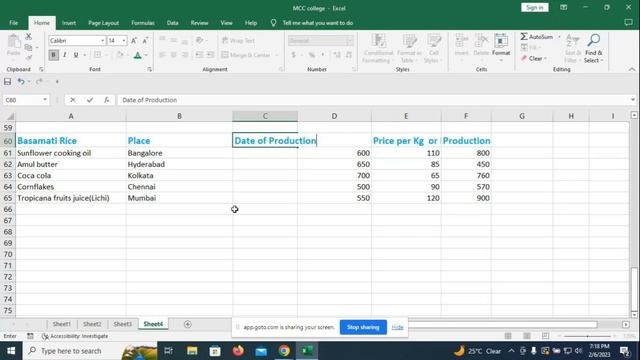Select the Sheet1 tab

tap(62, 324)
